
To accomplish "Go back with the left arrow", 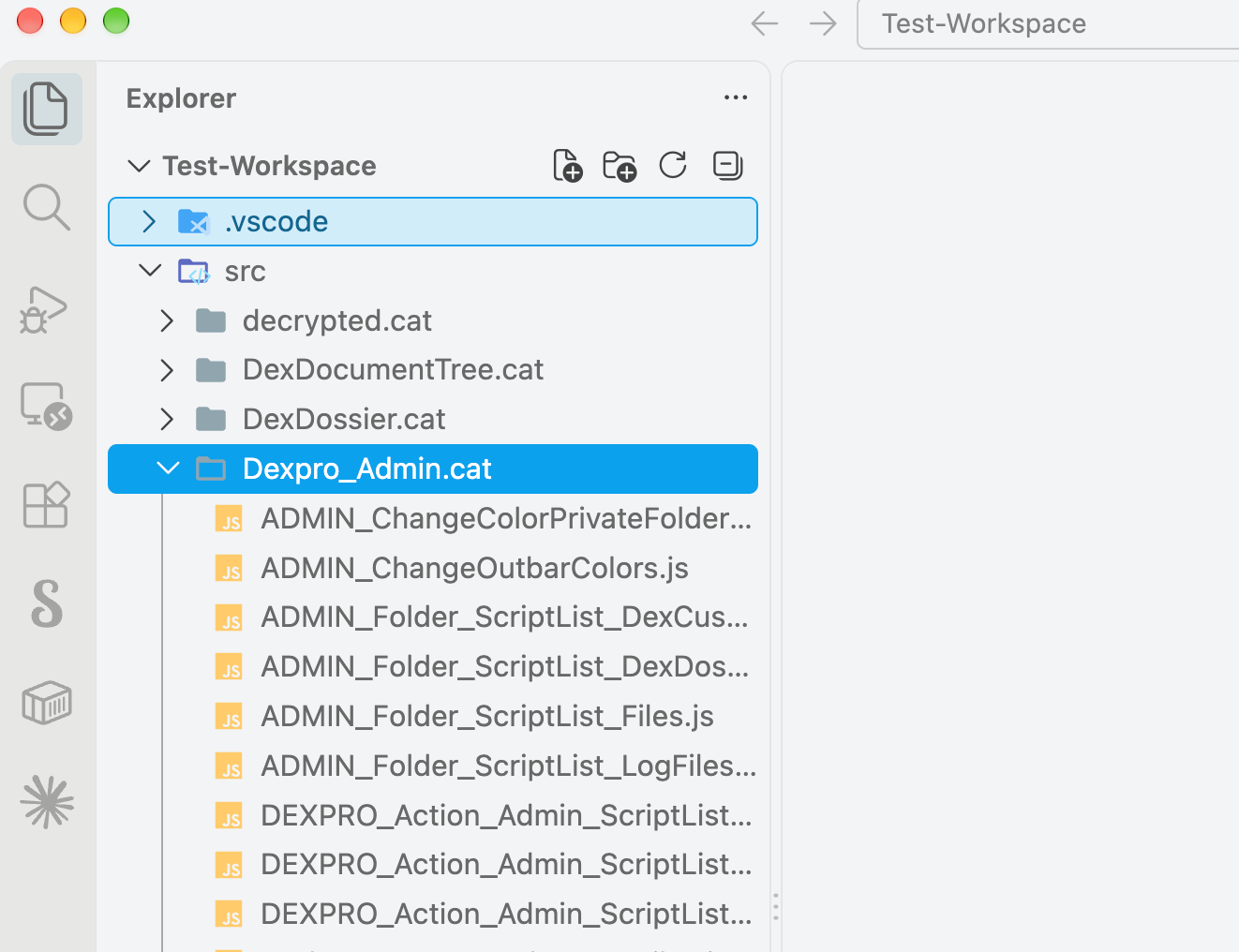I will [x=765, y=23].
